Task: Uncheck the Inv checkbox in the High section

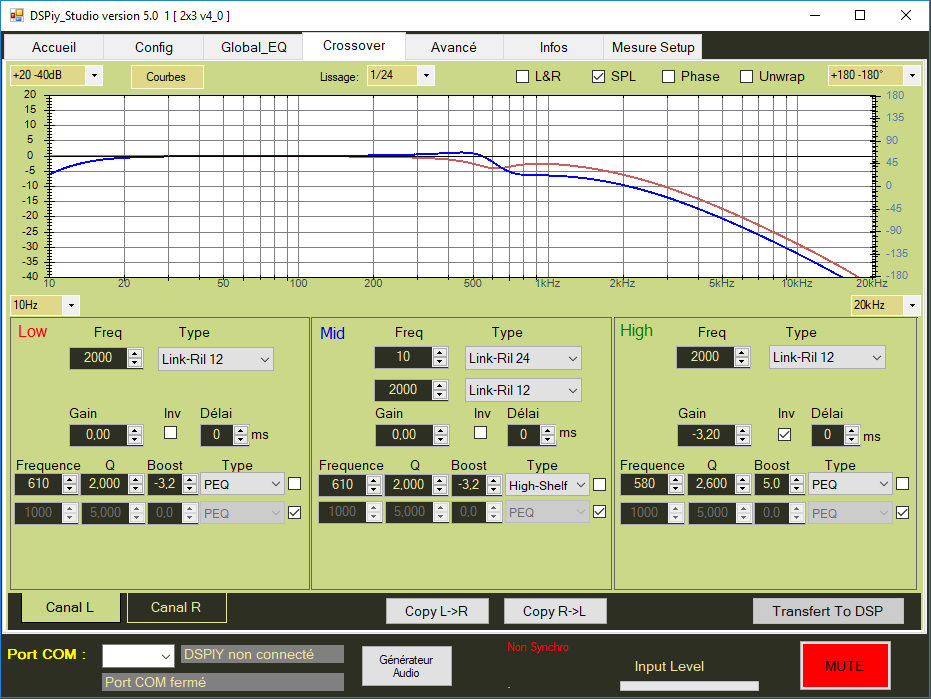Action: coord(785,434)
